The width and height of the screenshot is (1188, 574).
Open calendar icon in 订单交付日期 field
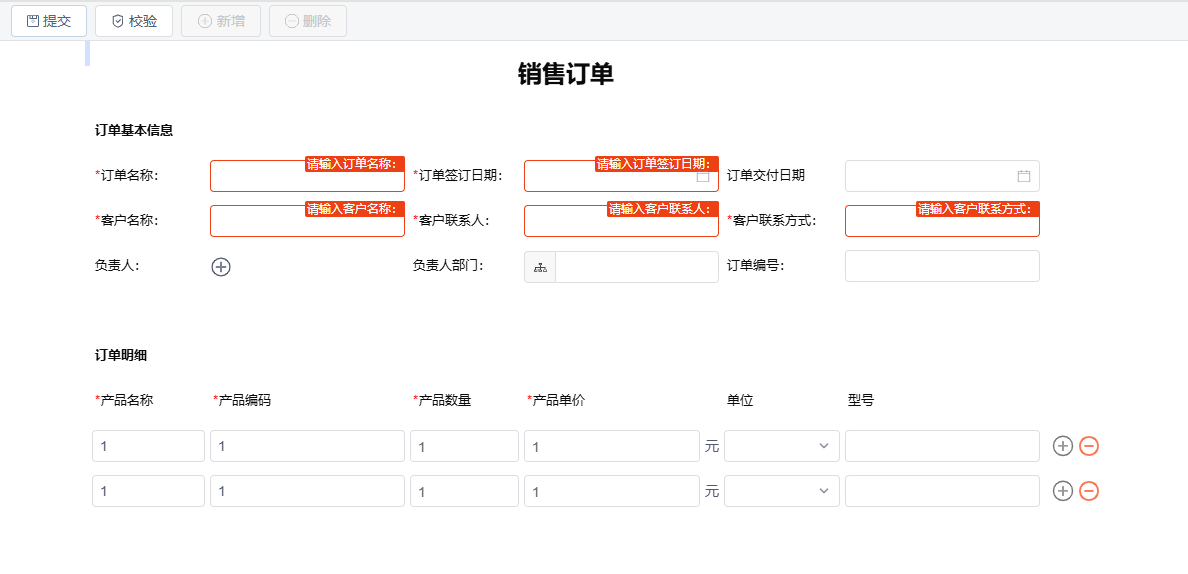pos(1024,176)
